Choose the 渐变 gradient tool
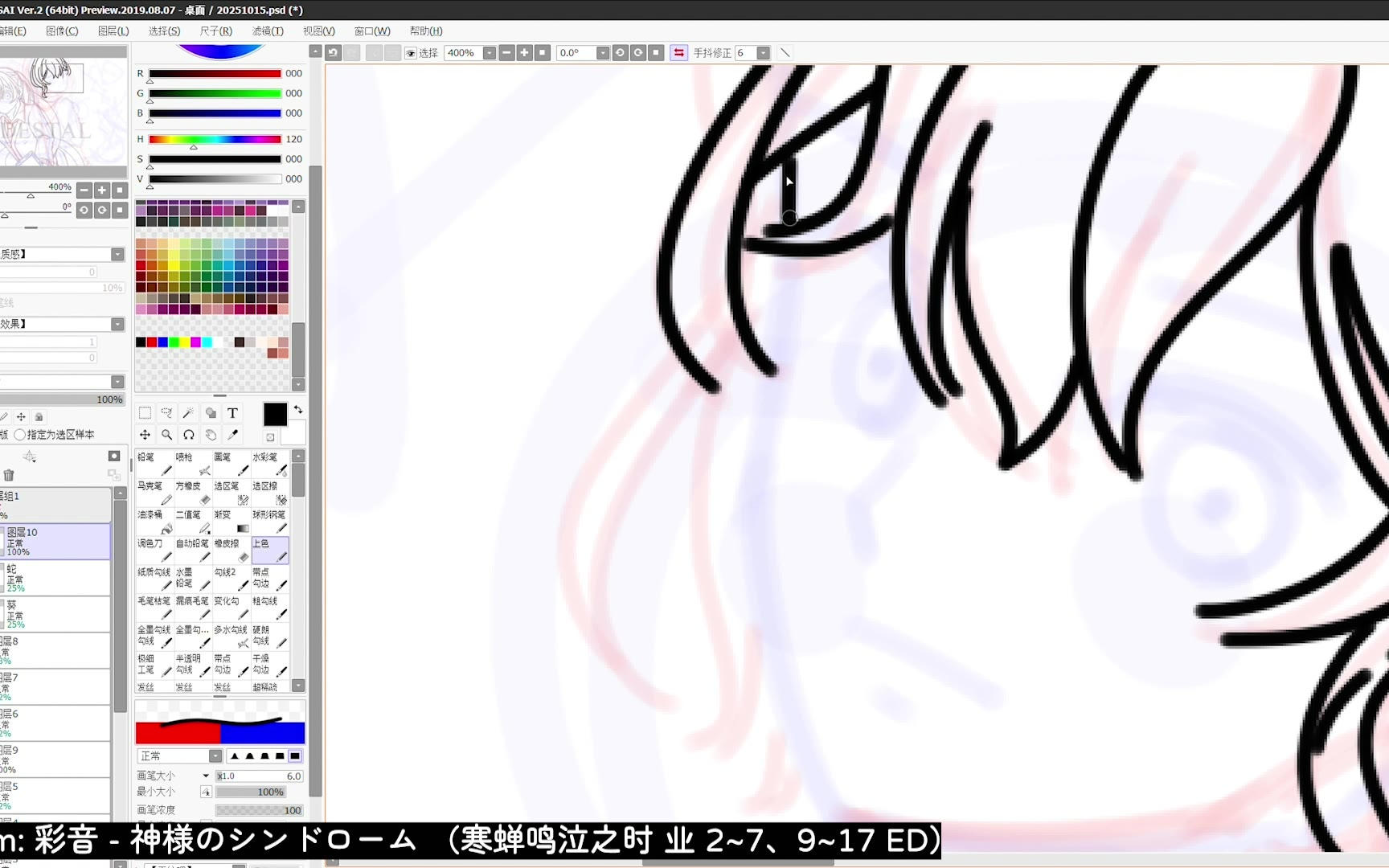This screenshot has height=868, width=1389. [231, 522]
